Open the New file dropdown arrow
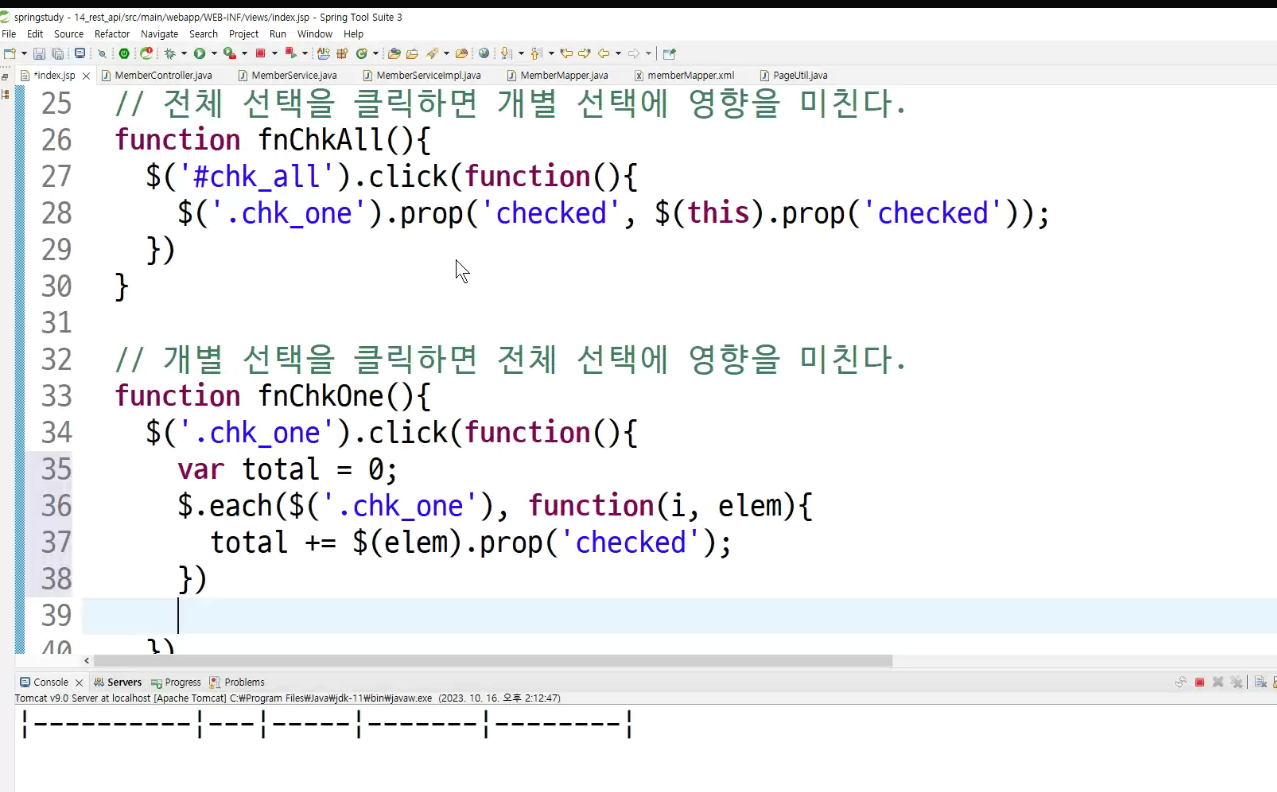 (x=24, y=53)
